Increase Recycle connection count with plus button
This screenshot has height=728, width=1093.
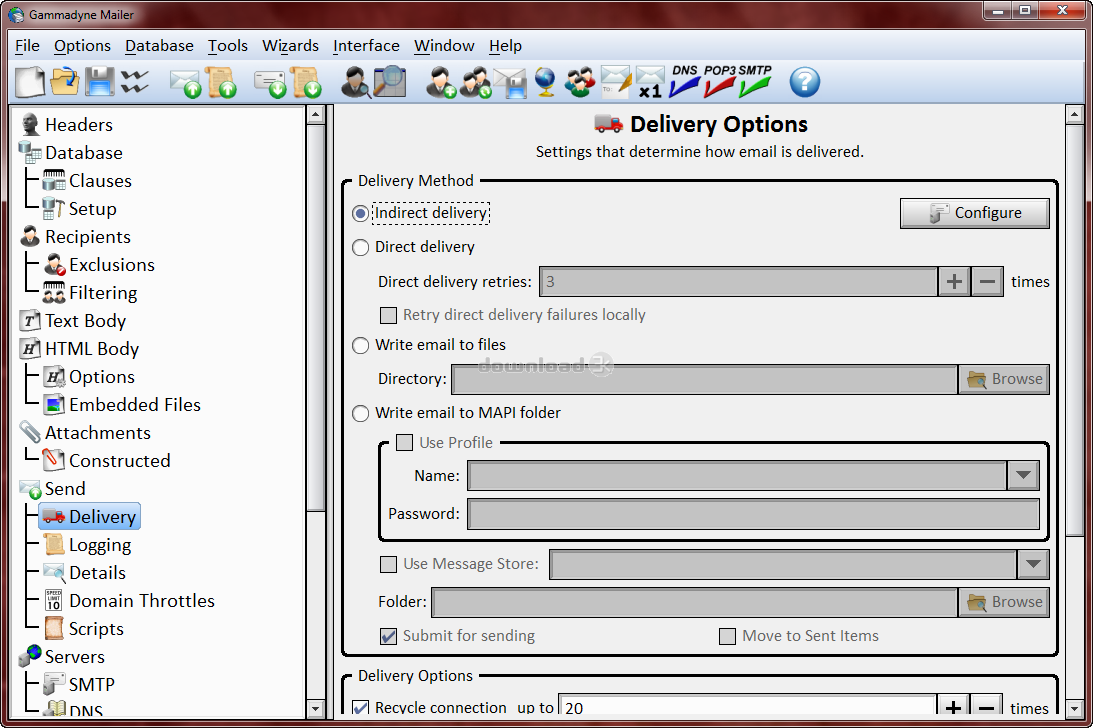(954, 708)
